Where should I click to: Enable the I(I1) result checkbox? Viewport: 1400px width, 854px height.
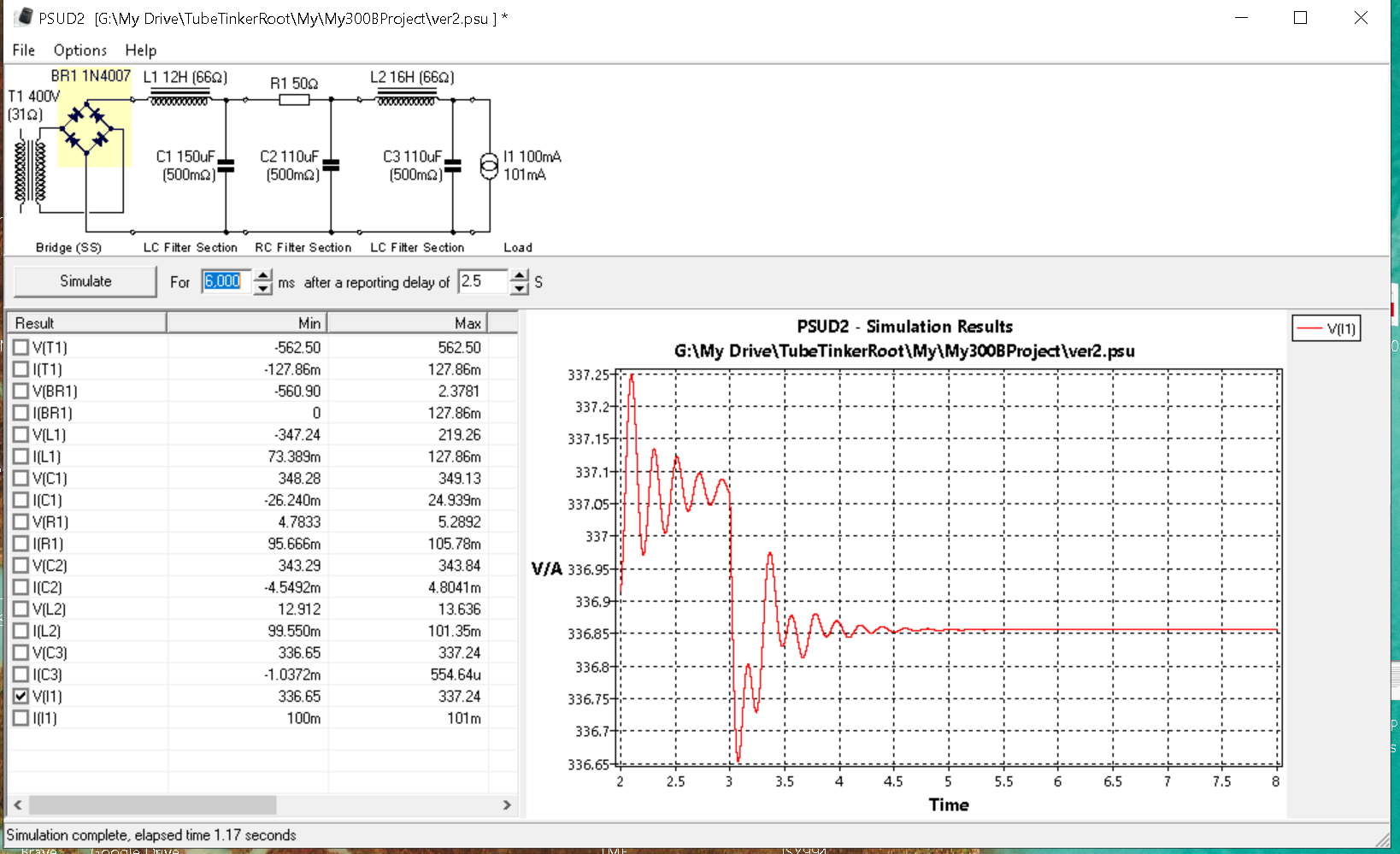pyautogui.click(x=21, y=718)
